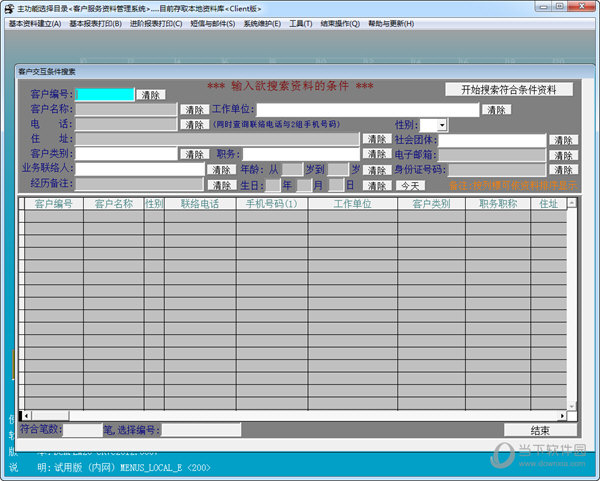Open the 基本资料建立(A) menu

[35, 24]
